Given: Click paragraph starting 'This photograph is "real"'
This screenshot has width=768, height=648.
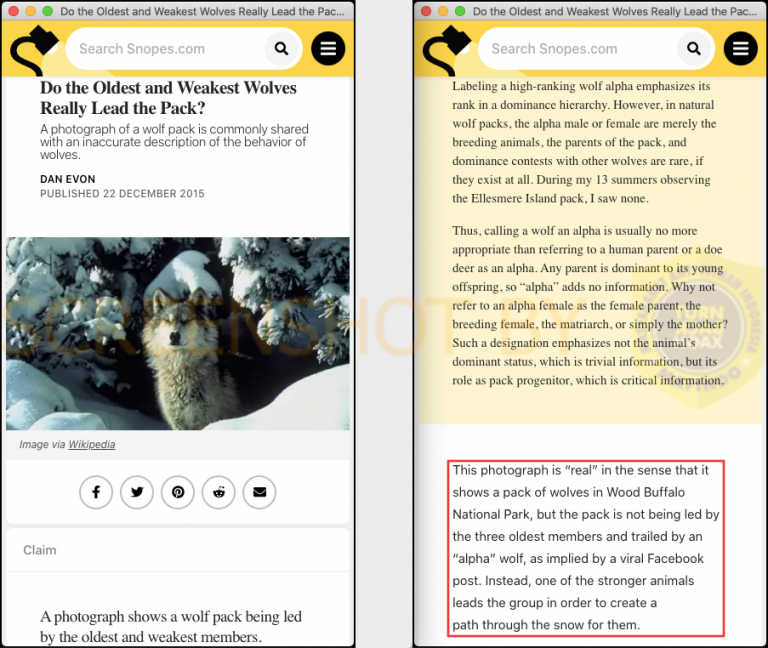Looking at the screenshot, I should (586, 548).
